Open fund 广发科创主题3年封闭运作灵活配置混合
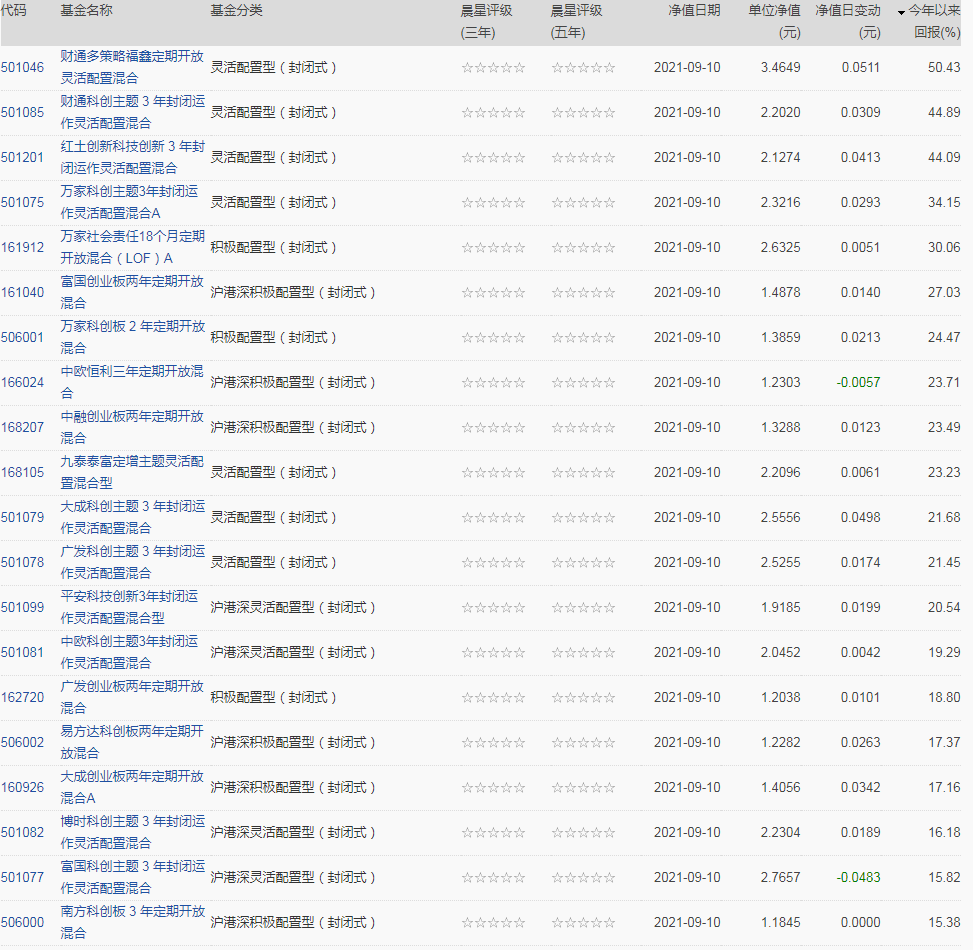 point(132,562)
